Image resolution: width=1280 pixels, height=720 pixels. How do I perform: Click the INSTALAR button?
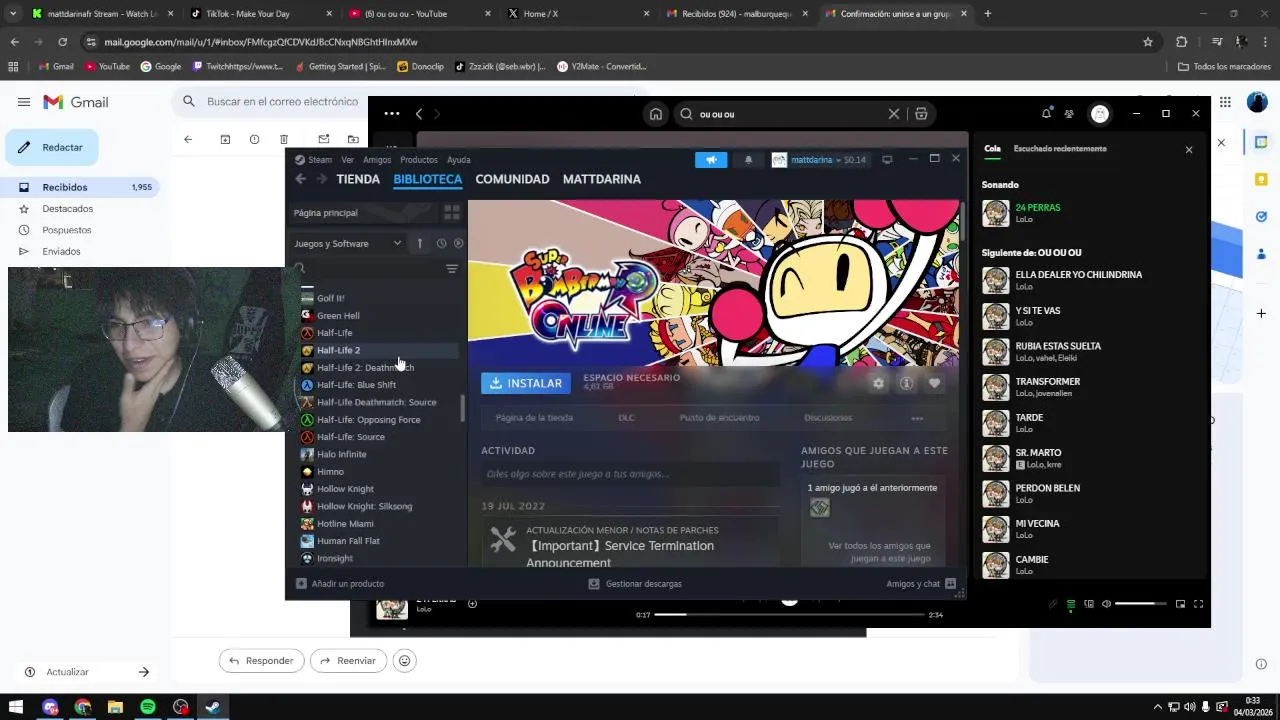(526, 383)
